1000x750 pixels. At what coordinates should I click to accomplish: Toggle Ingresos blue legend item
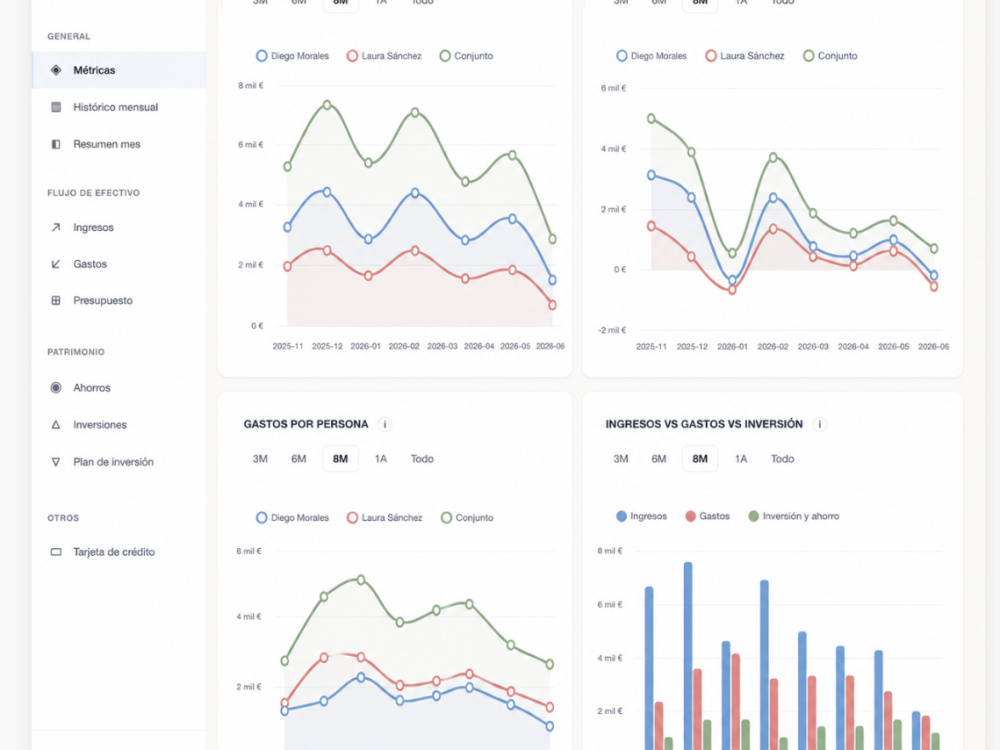(642, 516)
